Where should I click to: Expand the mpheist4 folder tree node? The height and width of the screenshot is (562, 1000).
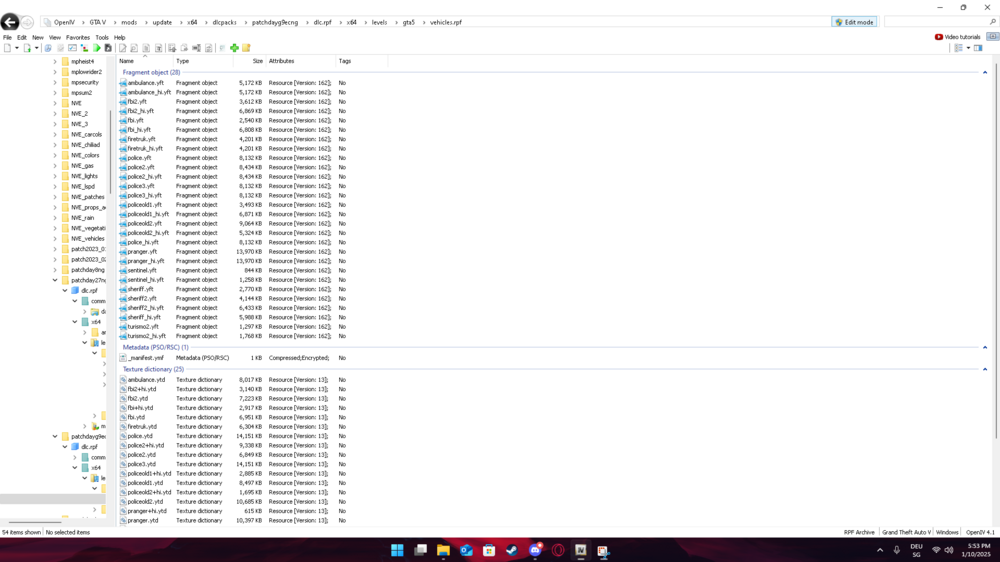pos(55,62)
